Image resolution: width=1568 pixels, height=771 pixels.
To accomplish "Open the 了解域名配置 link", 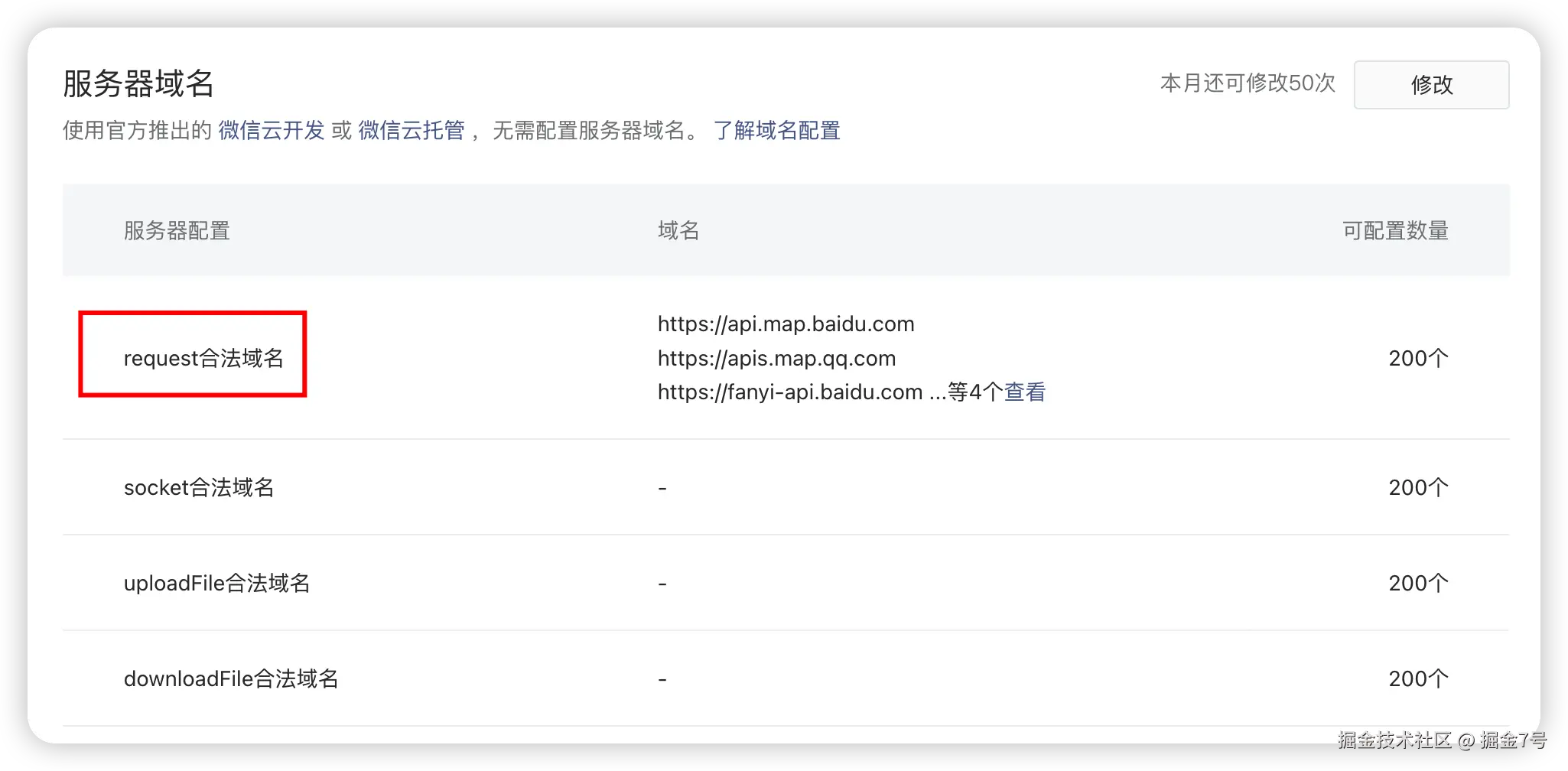I will point(776,131).
